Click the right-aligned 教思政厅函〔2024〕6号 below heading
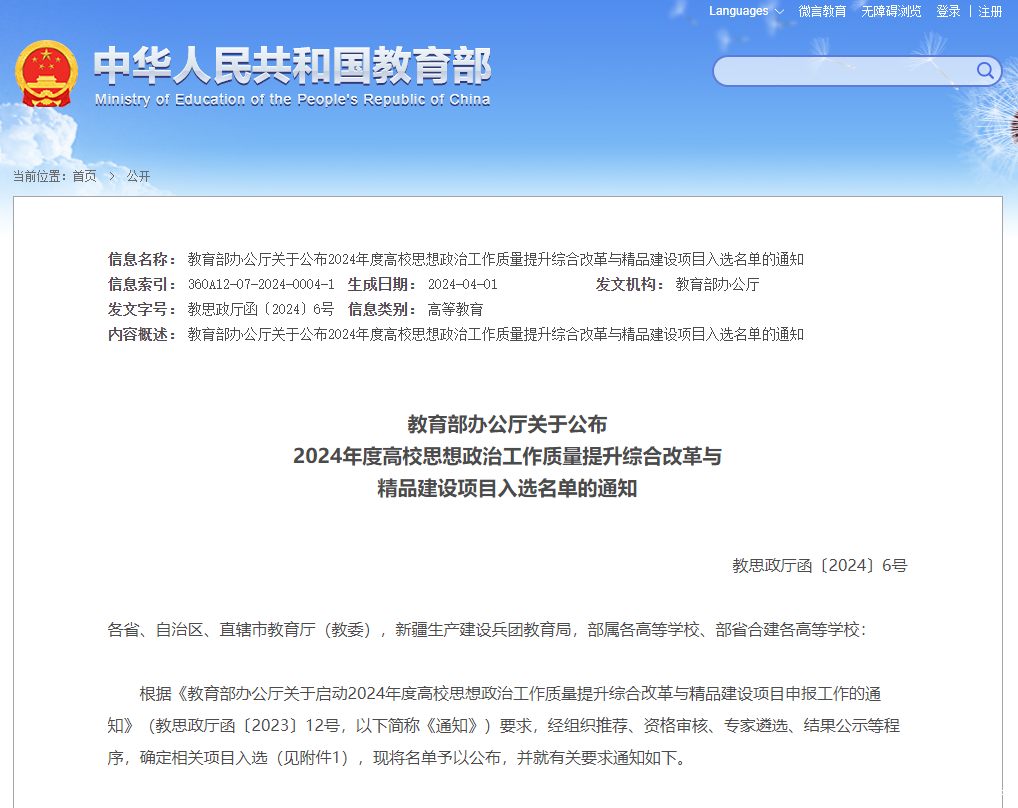1018x808 pixels. (x=819, y=565)
